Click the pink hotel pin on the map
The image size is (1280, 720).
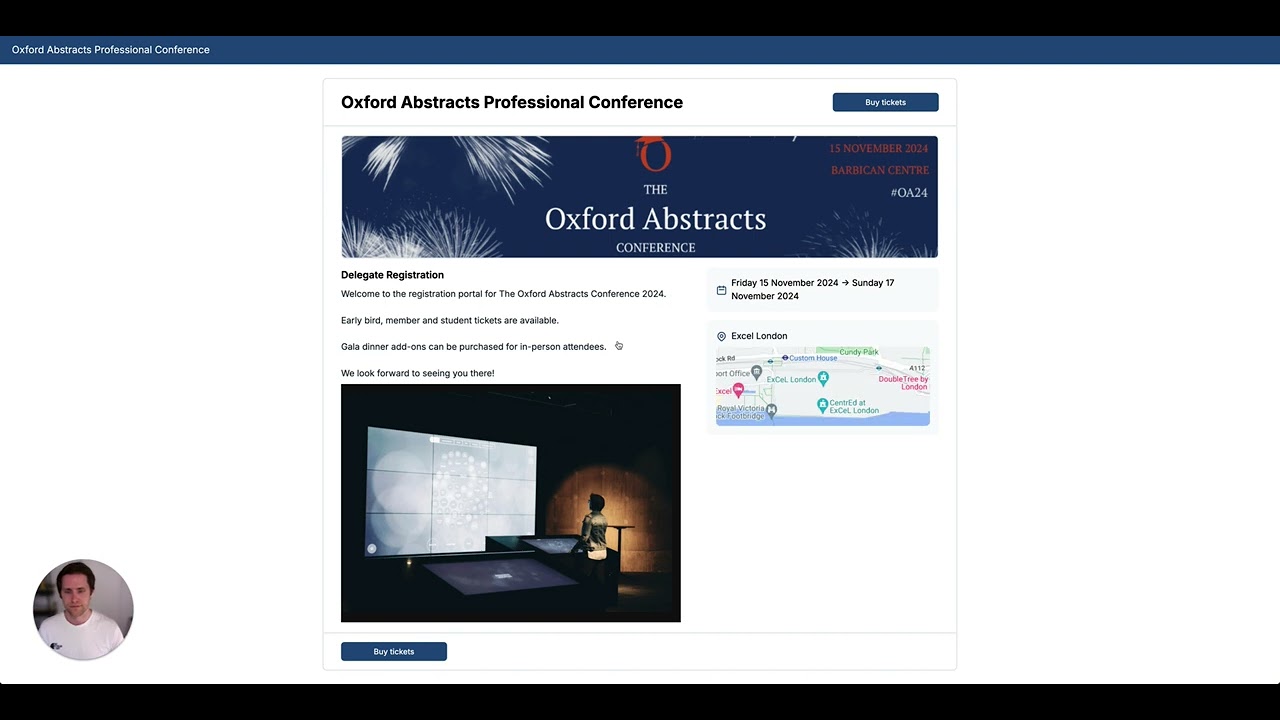tap(738, 390)
